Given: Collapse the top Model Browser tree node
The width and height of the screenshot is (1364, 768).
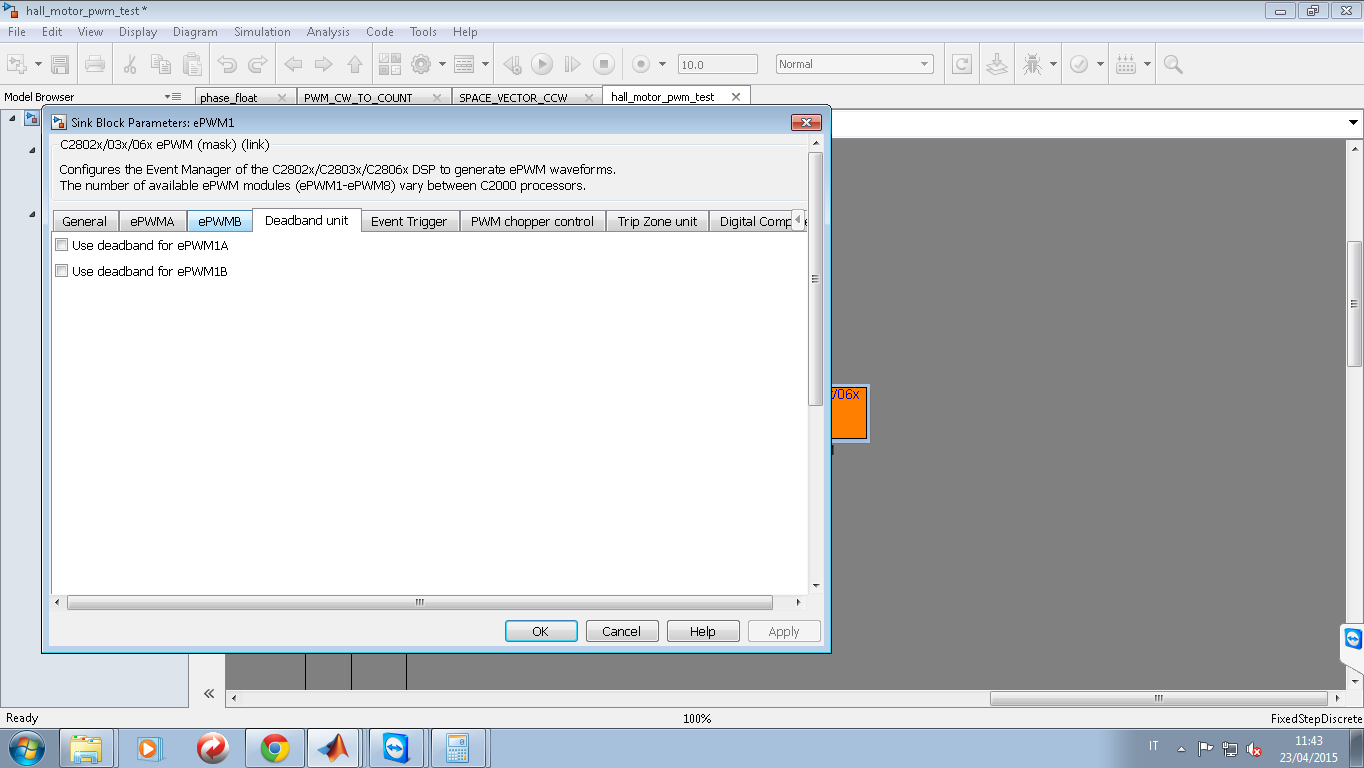Looking at the screenshot, I should point(12,118).
